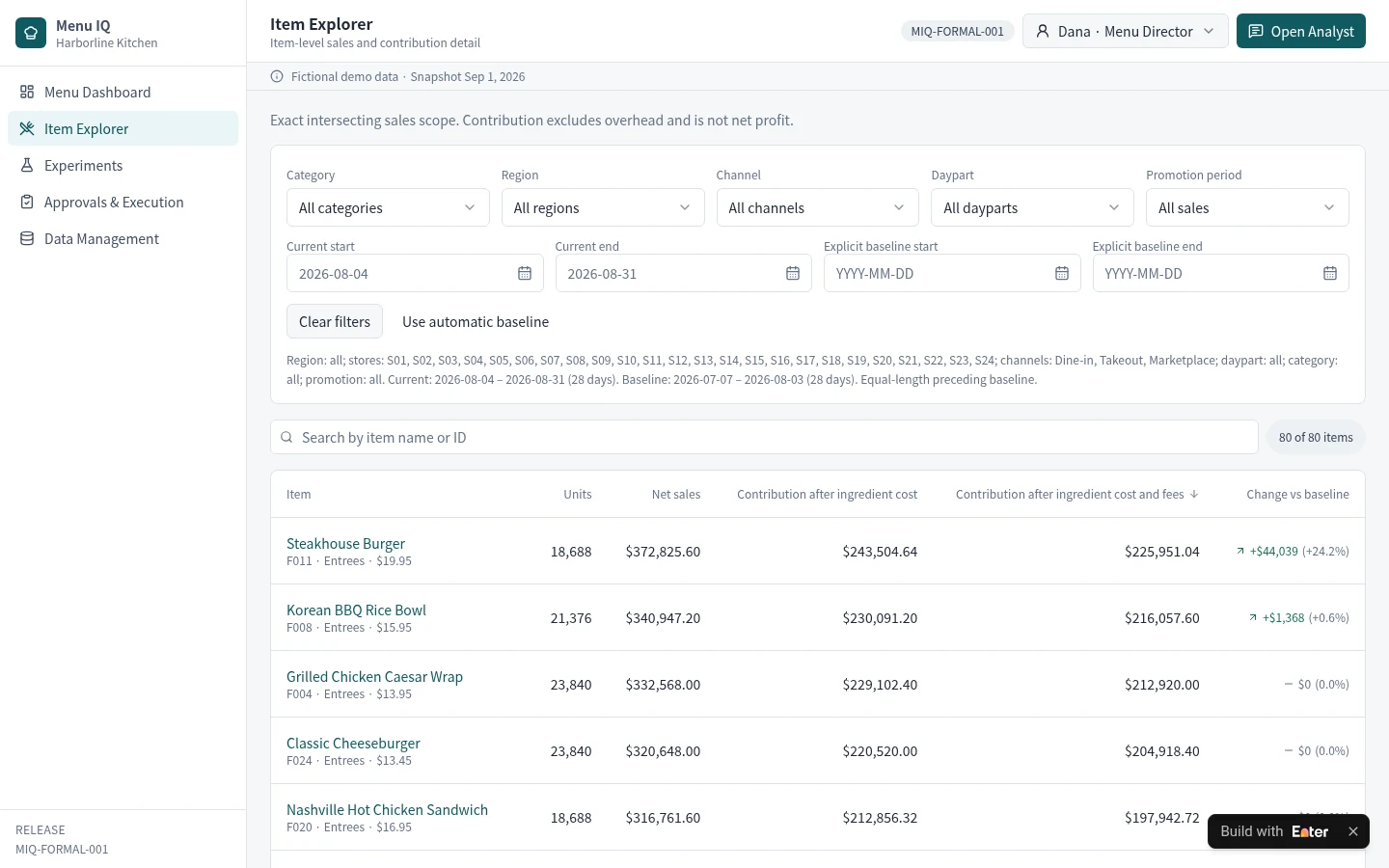Click the search magnifier icon
This screenshot has width=1389, height=868.
pos(286,438)
